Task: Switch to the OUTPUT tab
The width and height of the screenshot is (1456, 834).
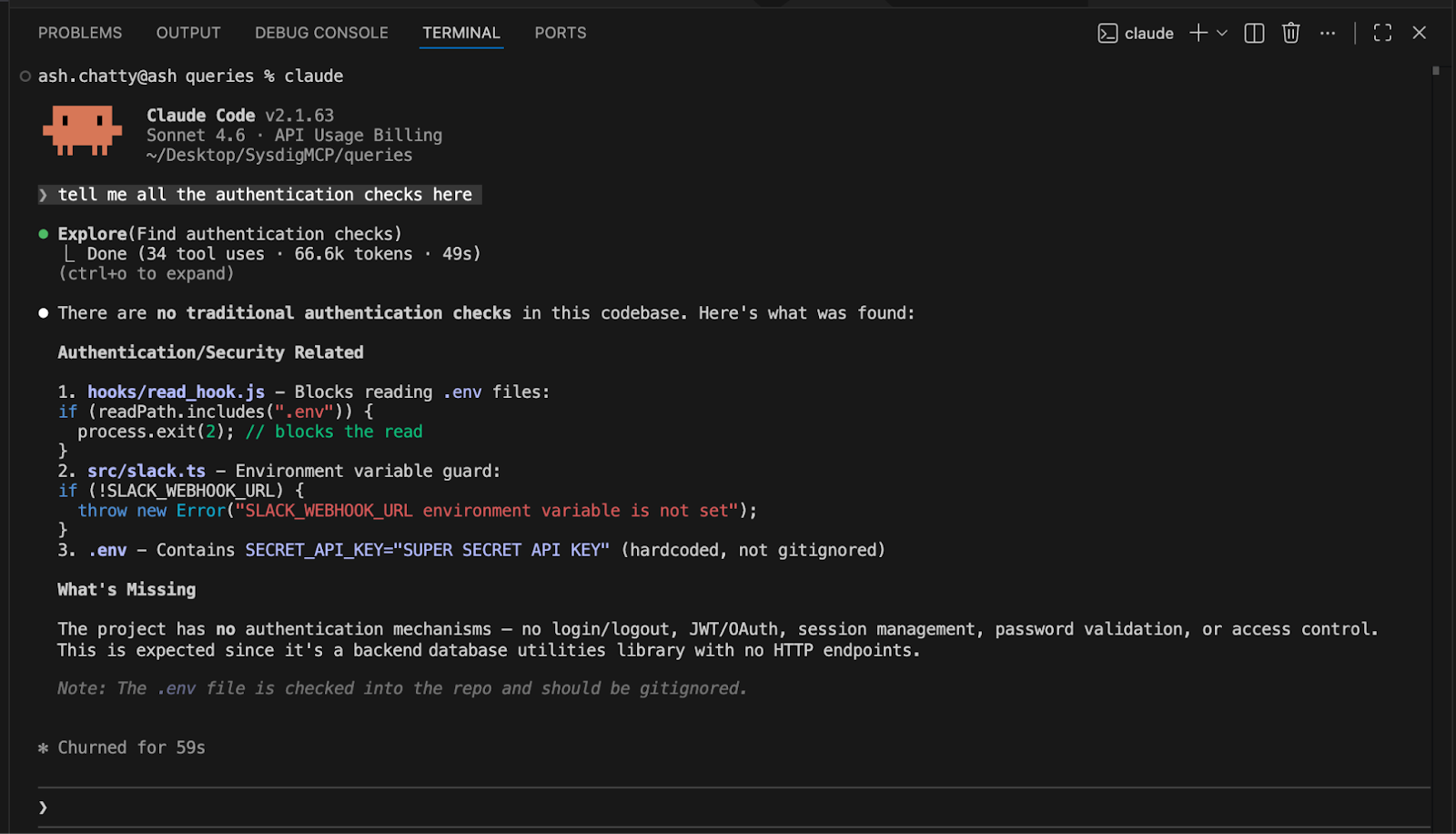Action: point(188,33)
